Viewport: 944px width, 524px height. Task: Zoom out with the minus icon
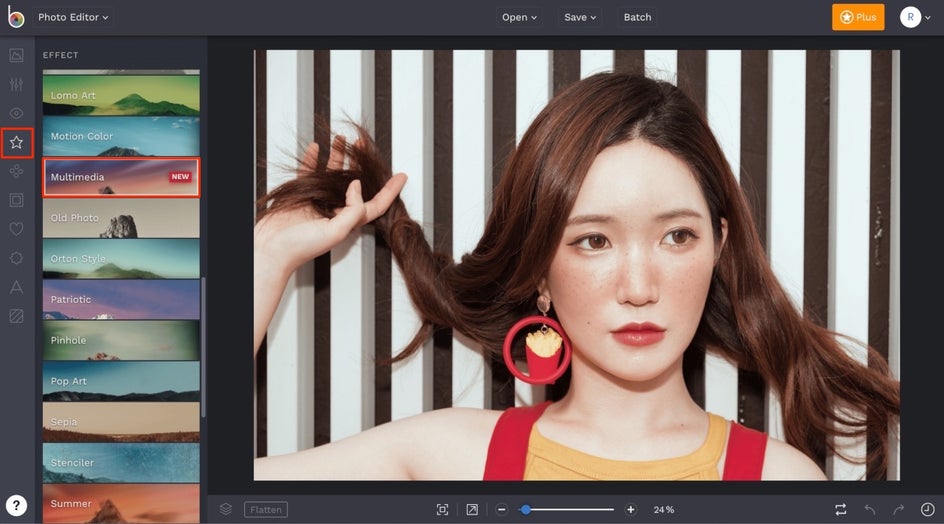pos(502,510)
